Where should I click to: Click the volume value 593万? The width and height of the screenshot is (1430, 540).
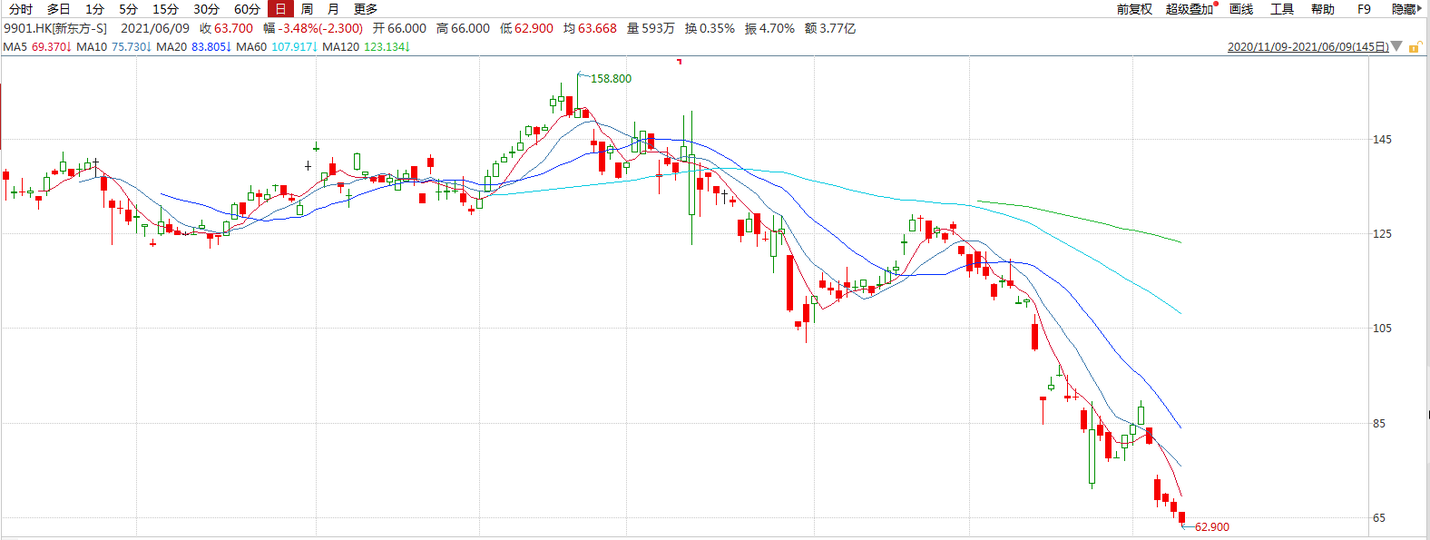[658, 28]
